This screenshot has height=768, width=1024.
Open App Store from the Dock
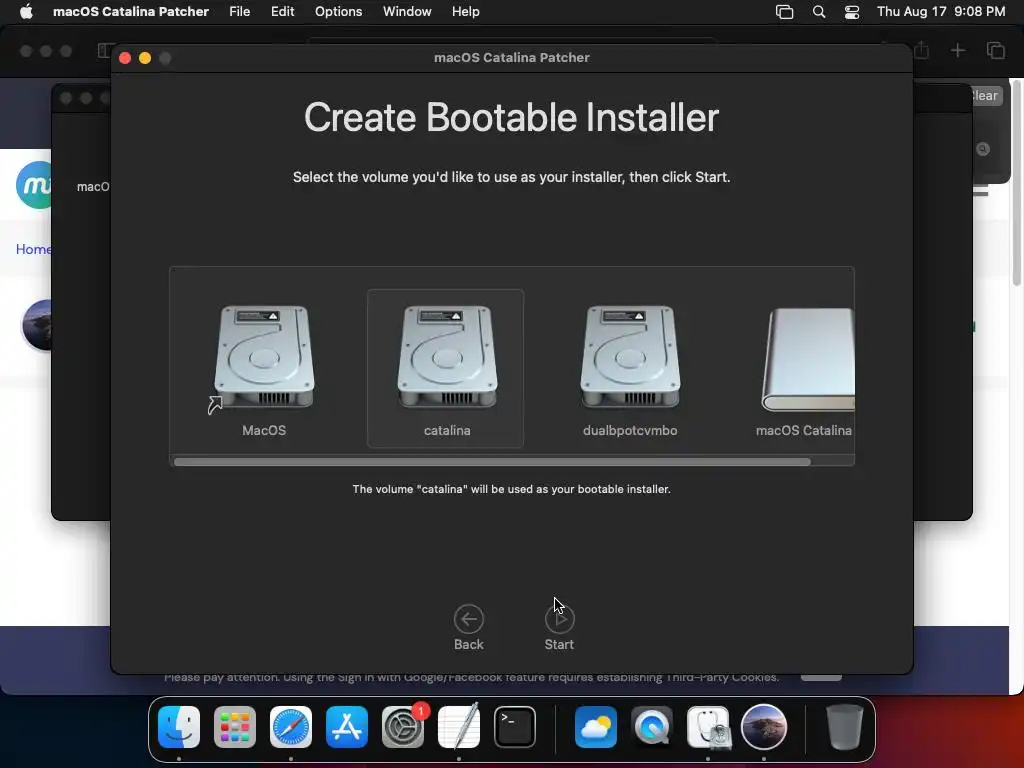point(347,727)
